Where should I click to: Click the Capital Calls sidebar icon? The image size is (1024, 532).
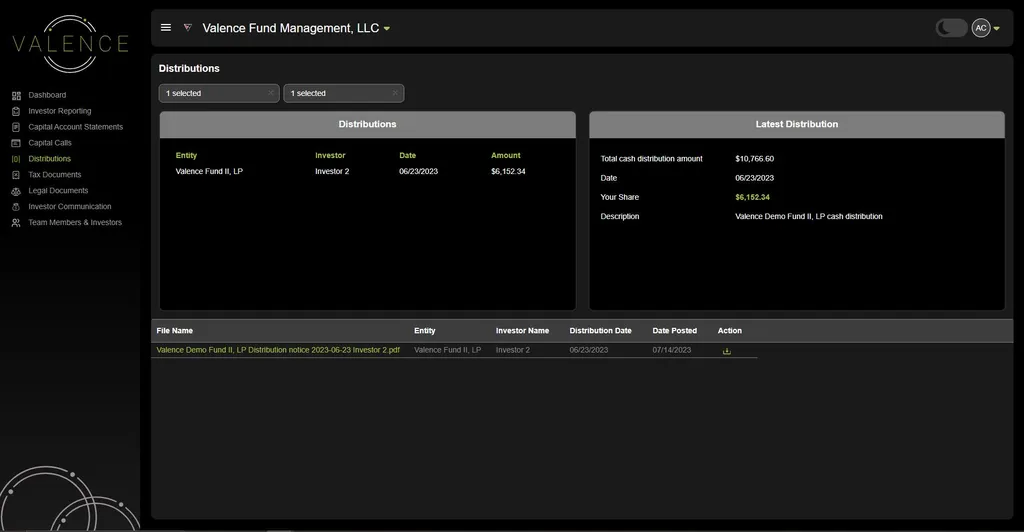16,143
